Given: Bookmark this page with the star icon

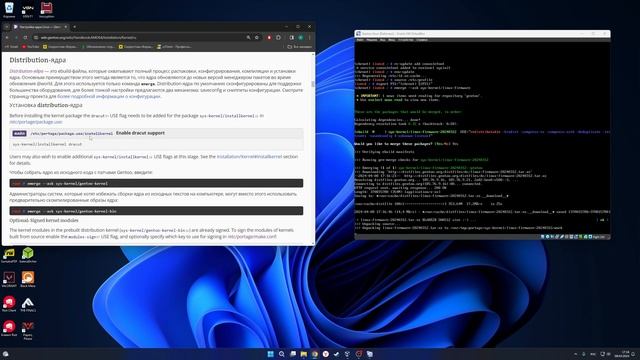Looking at the screenshot, I should 257,38.
